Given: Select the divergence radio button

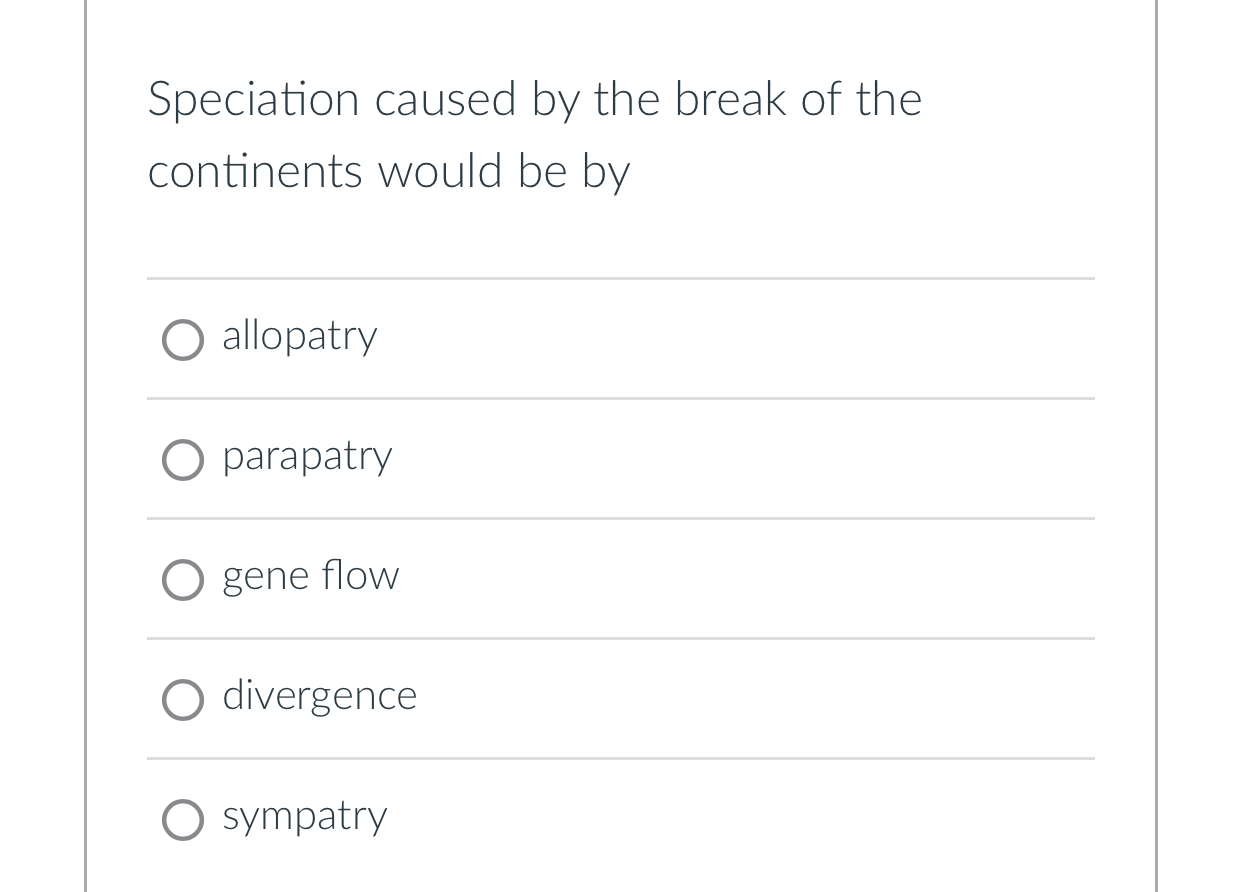Looking at the screenshot, I should [183, 700].
